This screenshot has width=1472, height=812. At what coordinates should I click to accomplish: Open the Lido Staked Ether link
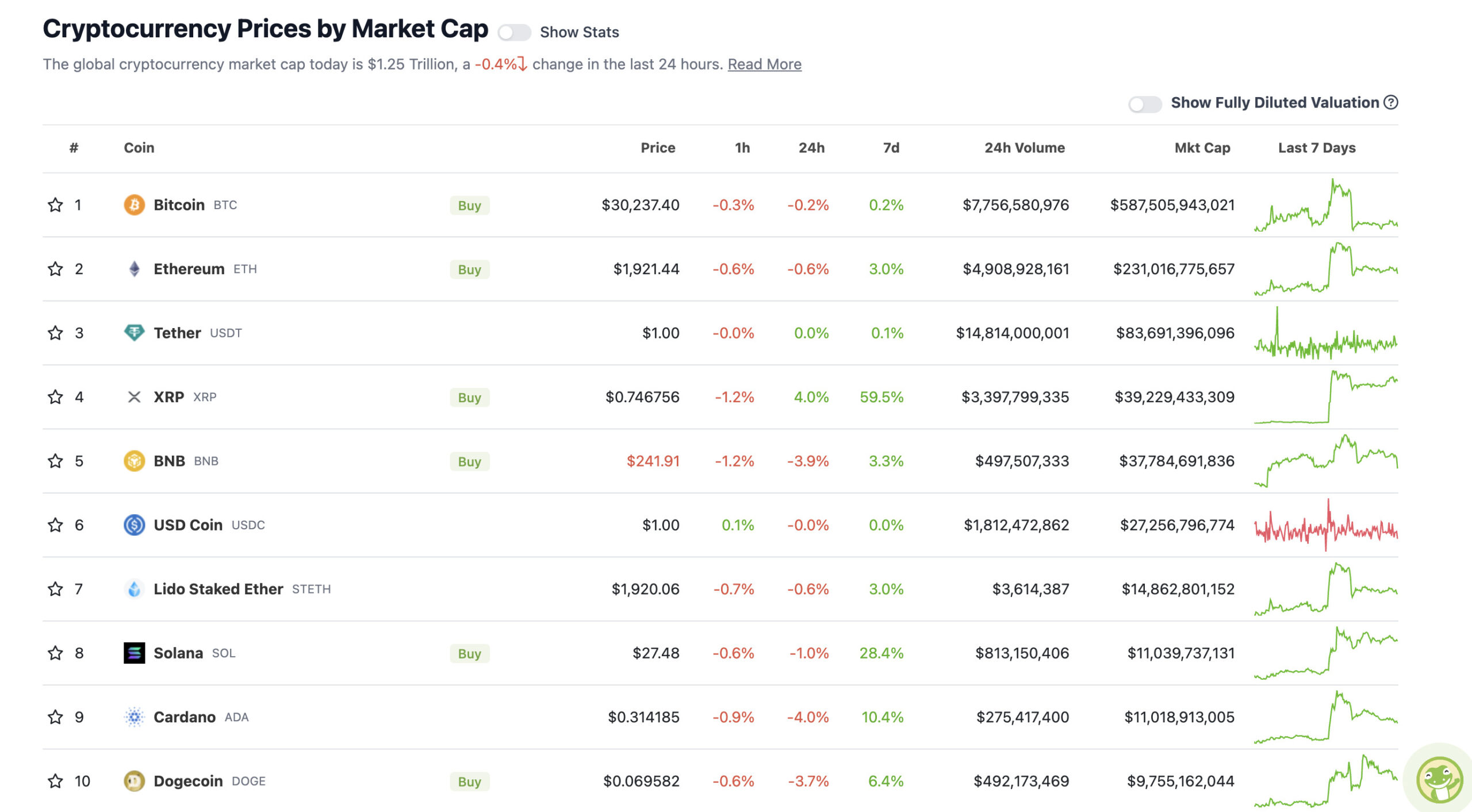tap(218, 589)
